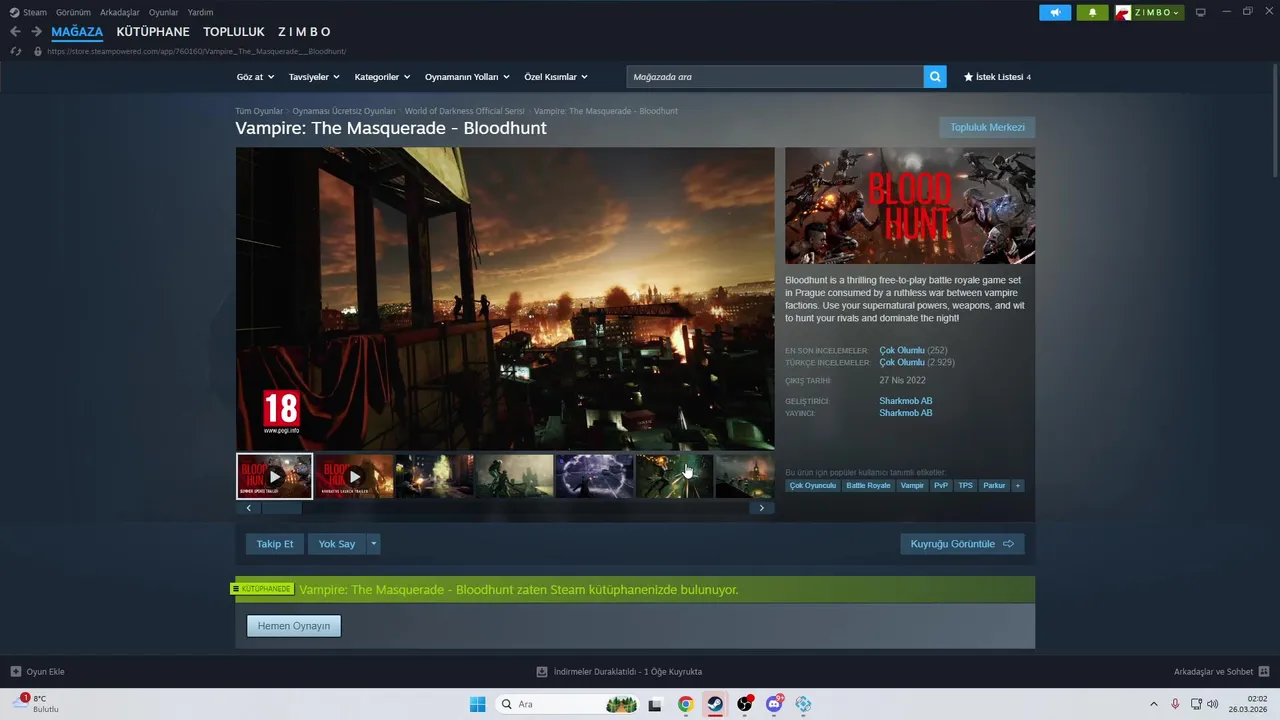Click Kuyruğu Görüntüle button
Screen dimensions: 1280x720
pyautogui.click(x=962, y=544)
